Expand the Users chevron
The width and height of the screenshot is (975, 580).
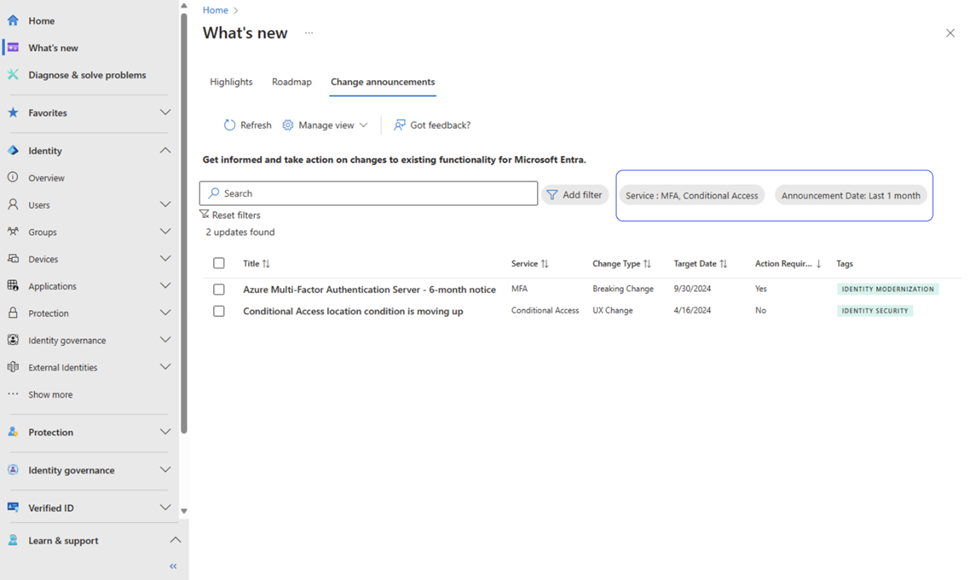165,205
